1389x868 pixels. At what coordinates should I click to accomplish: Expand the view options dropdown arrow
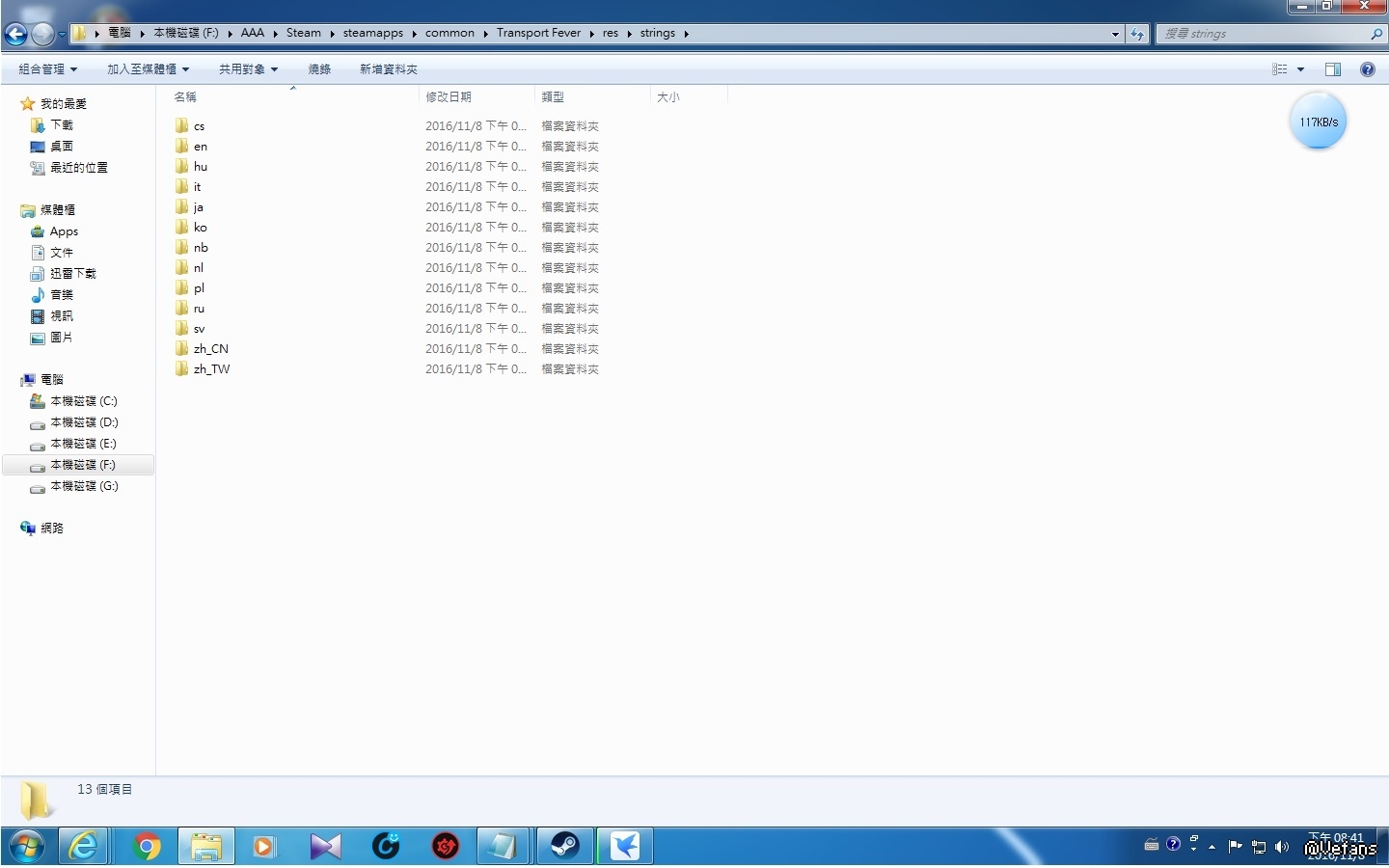click(x=1300, y=69)
